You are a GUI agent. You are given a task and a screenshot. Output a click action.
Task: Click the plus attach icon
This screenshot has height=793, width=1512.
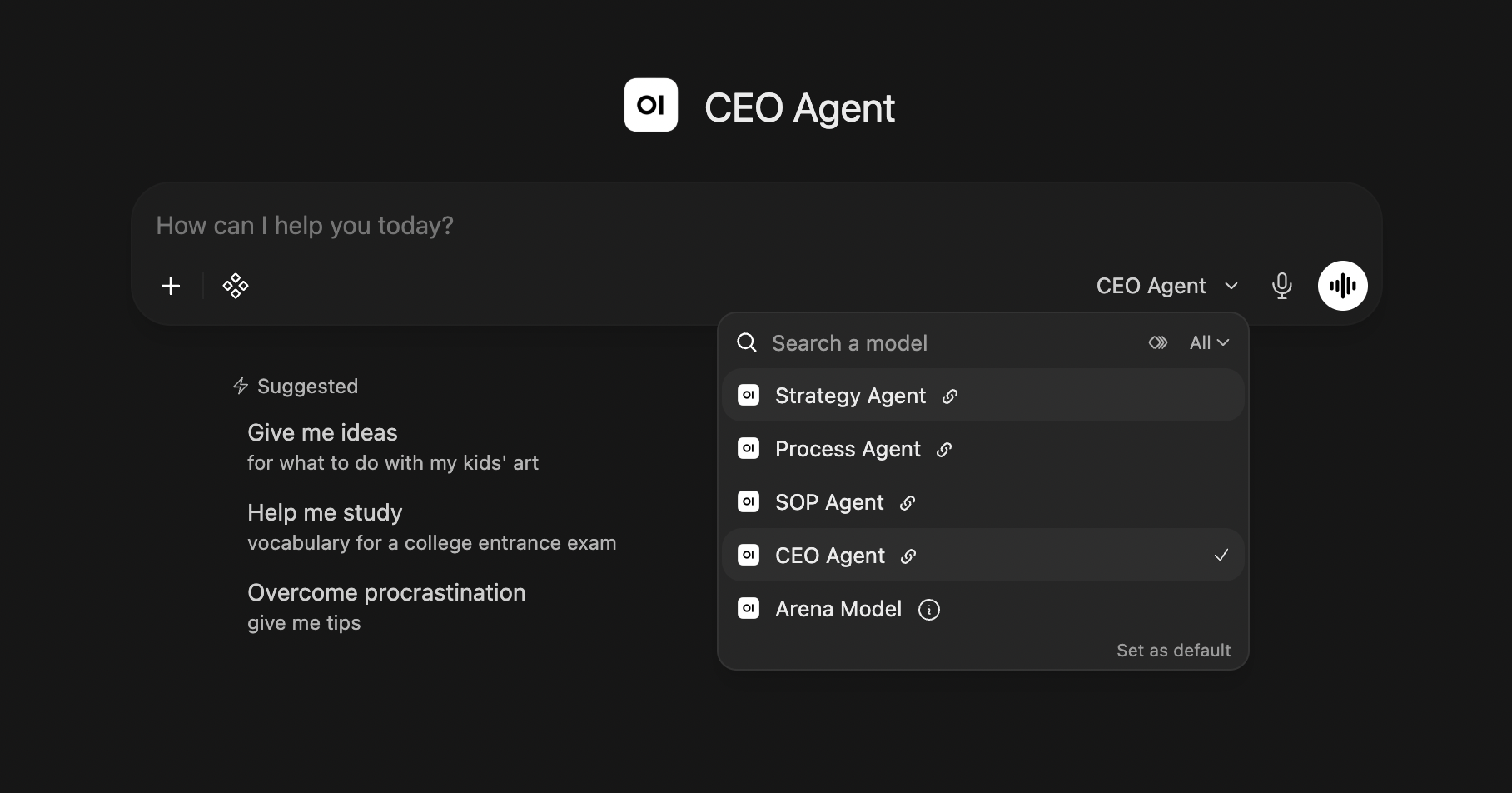(x=171, y=286)
